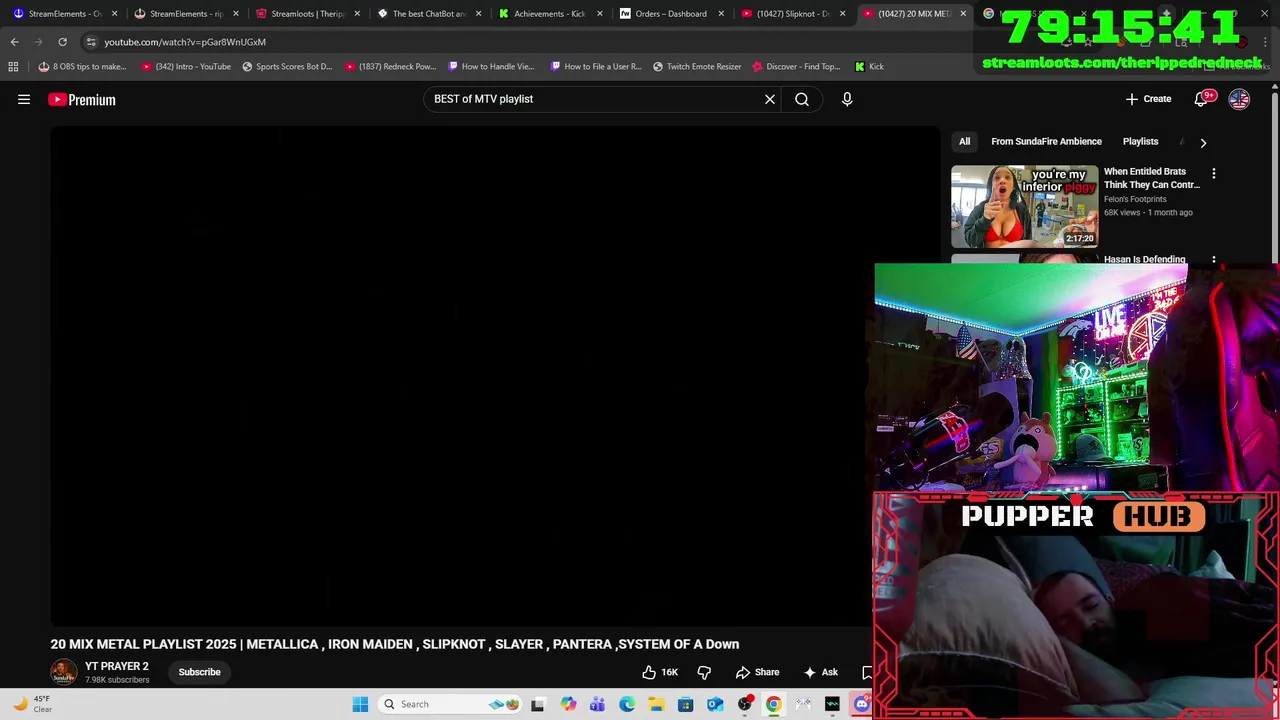Start voice search with the microphone

pos(847,99)
